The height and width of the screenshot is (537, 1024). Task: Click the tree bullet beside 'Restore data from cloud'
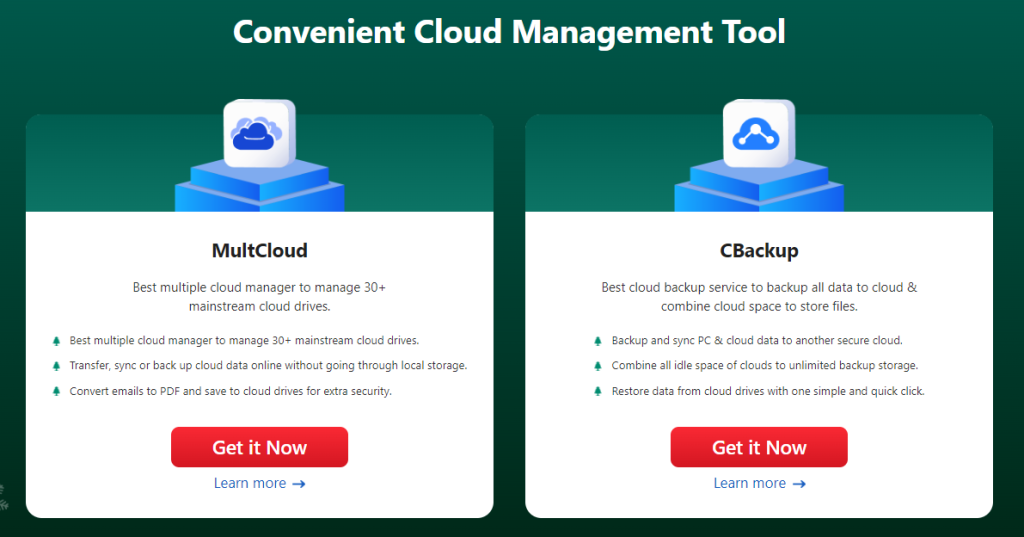[598, 391]
